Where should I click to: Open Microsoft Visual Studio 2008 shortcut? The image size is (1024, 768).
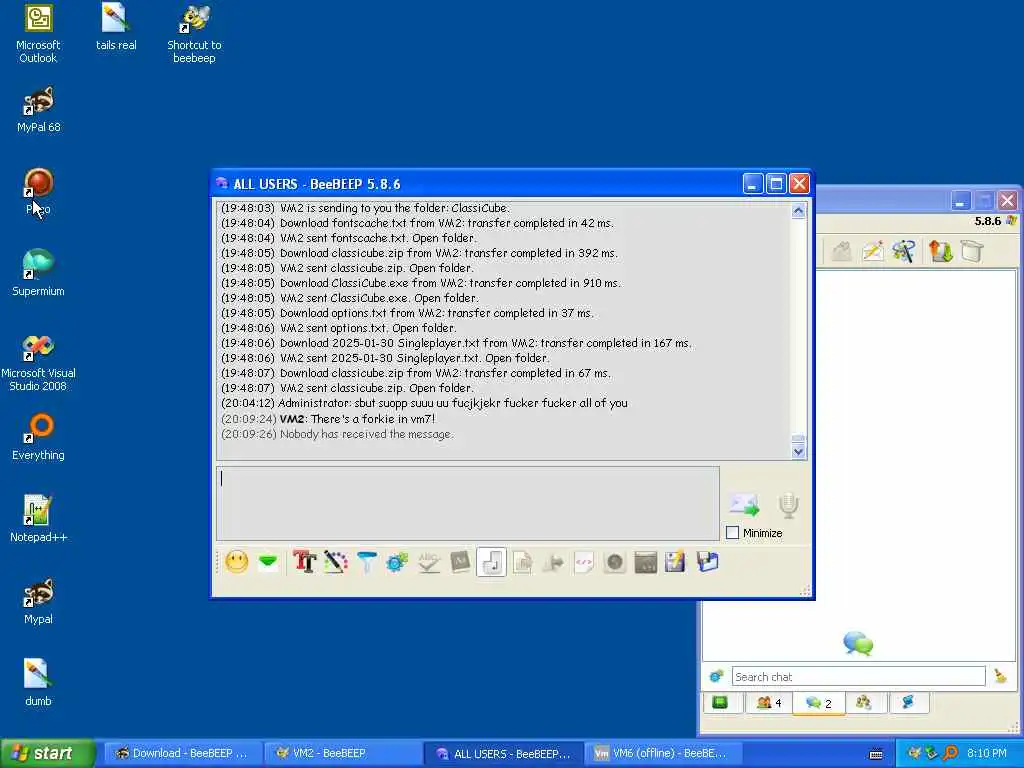pos(38,362)
